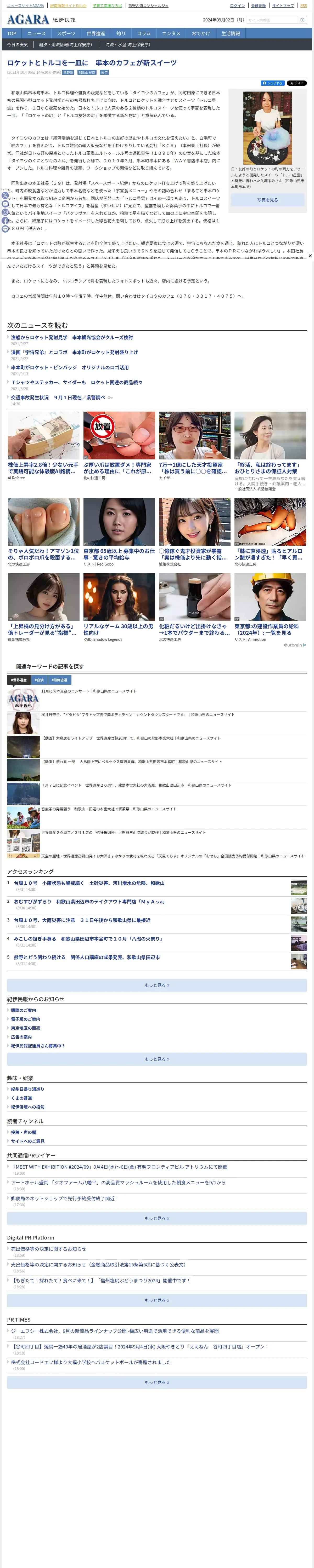
Task: Open 大島屋をライトアップ video article
Action: pos(131,738)
